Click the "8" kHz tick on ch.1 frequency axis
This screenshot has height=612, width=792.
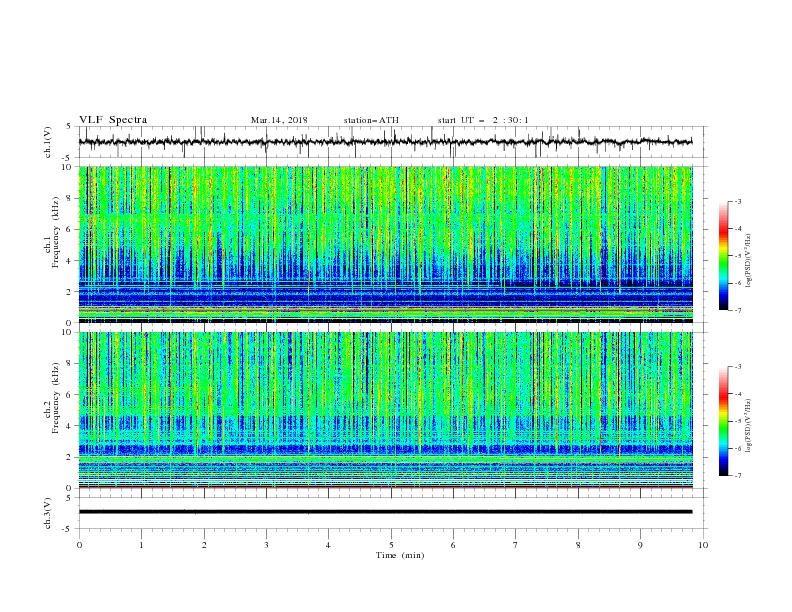(69, 198)
